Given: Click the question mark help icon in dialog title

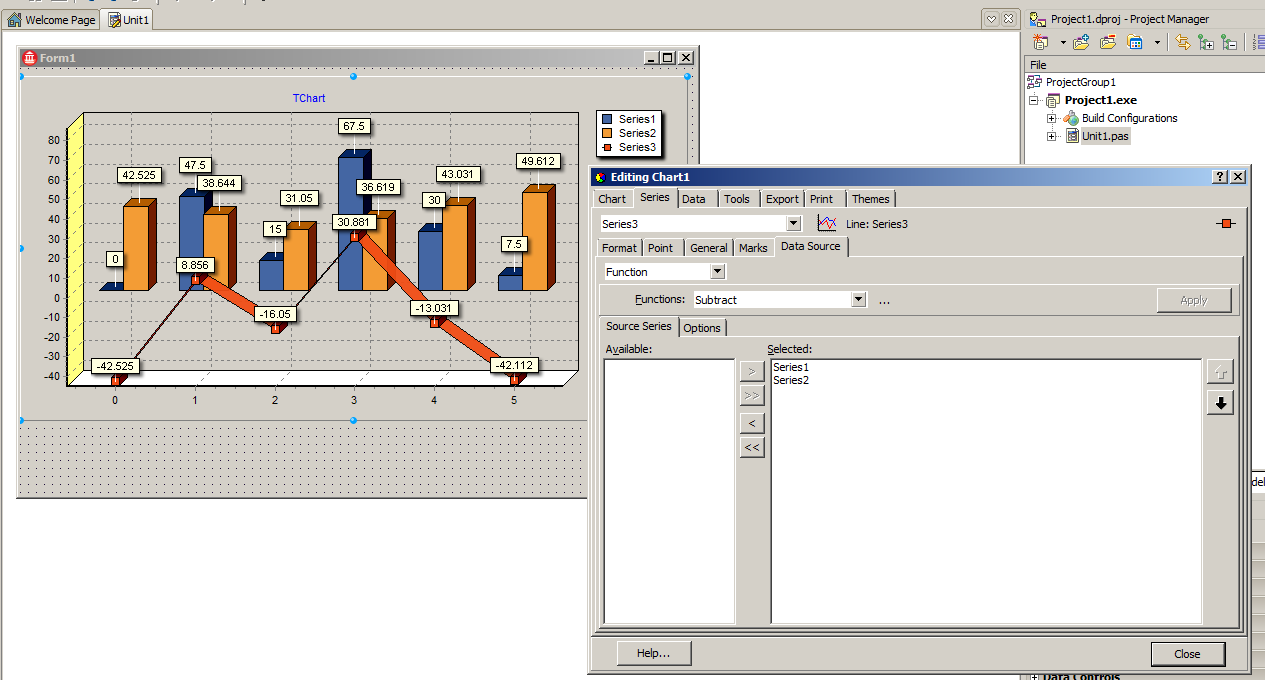Looking at the screenshot, I should [1220, 176].
